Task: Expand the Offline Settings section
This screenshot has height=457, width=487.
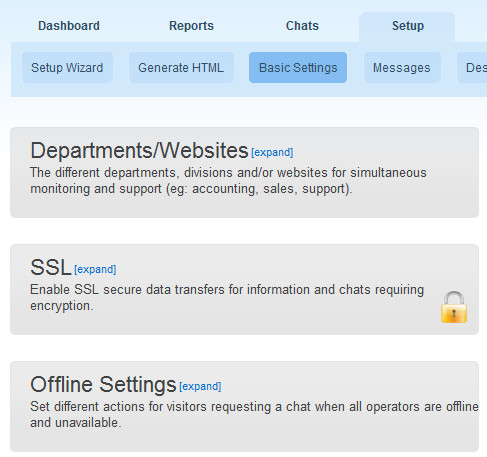Action: (200, 386)
